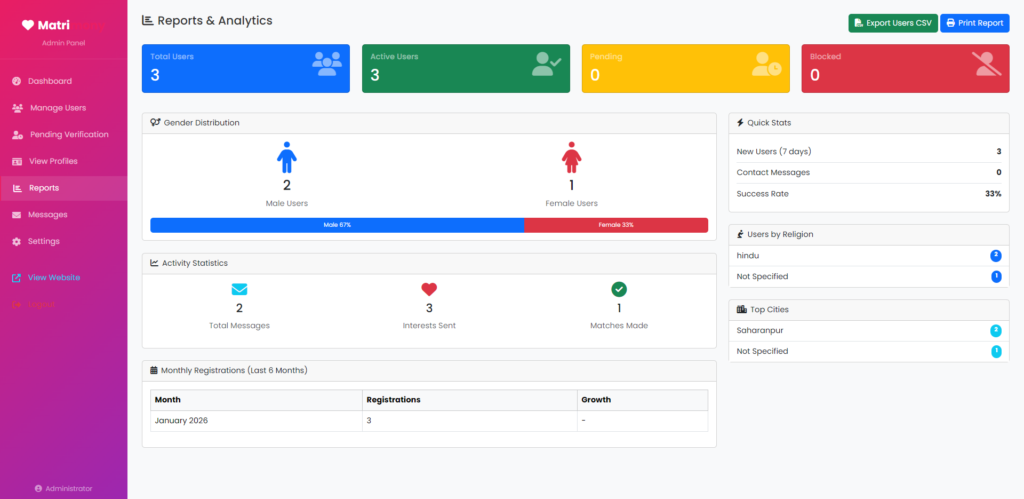Click the Total Users group icon
The width and height of the screenshot is (1024, 499).
click(326, 65)
